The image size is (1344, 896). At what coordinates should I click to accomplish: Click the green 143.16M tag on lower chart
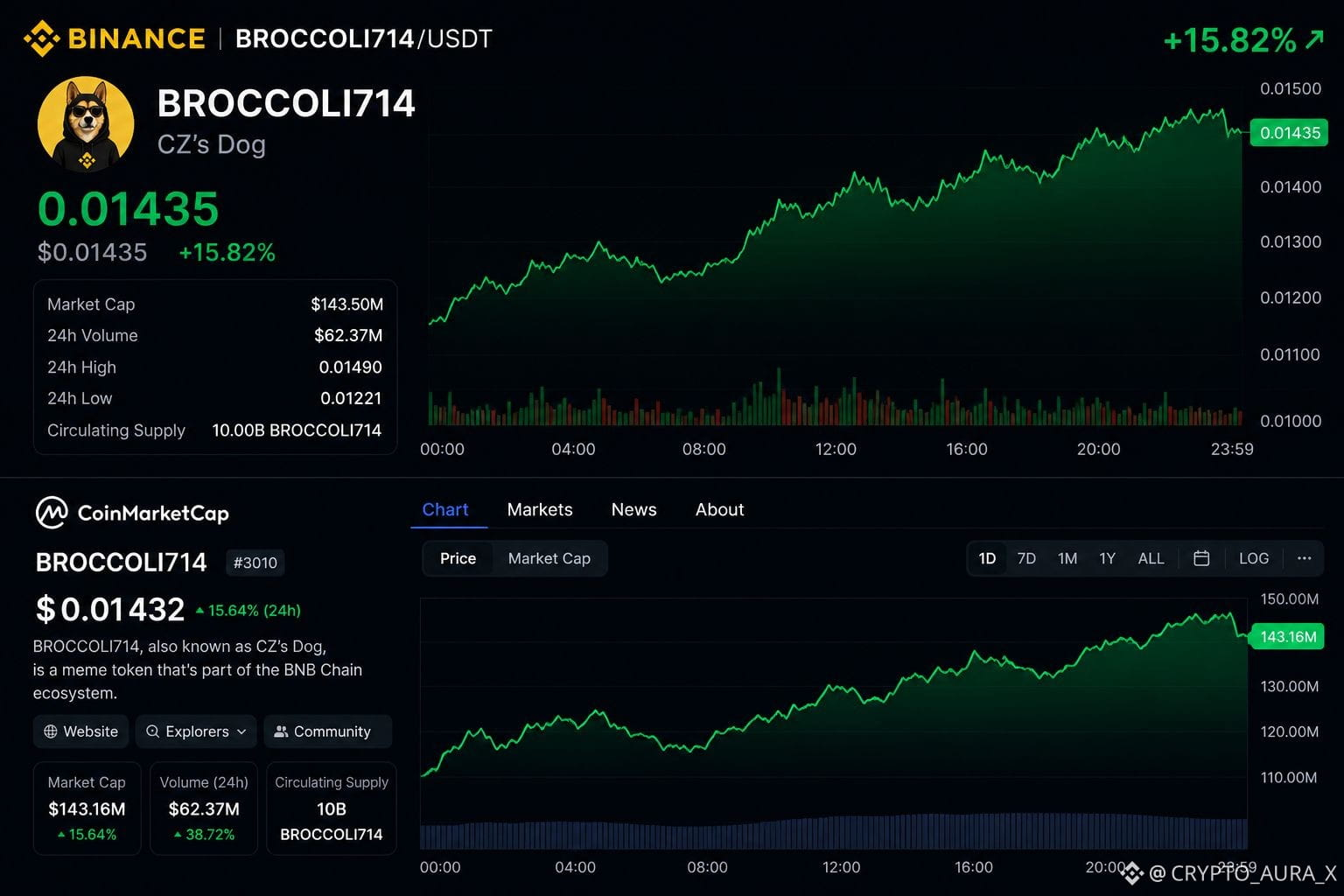point(1288,637)
